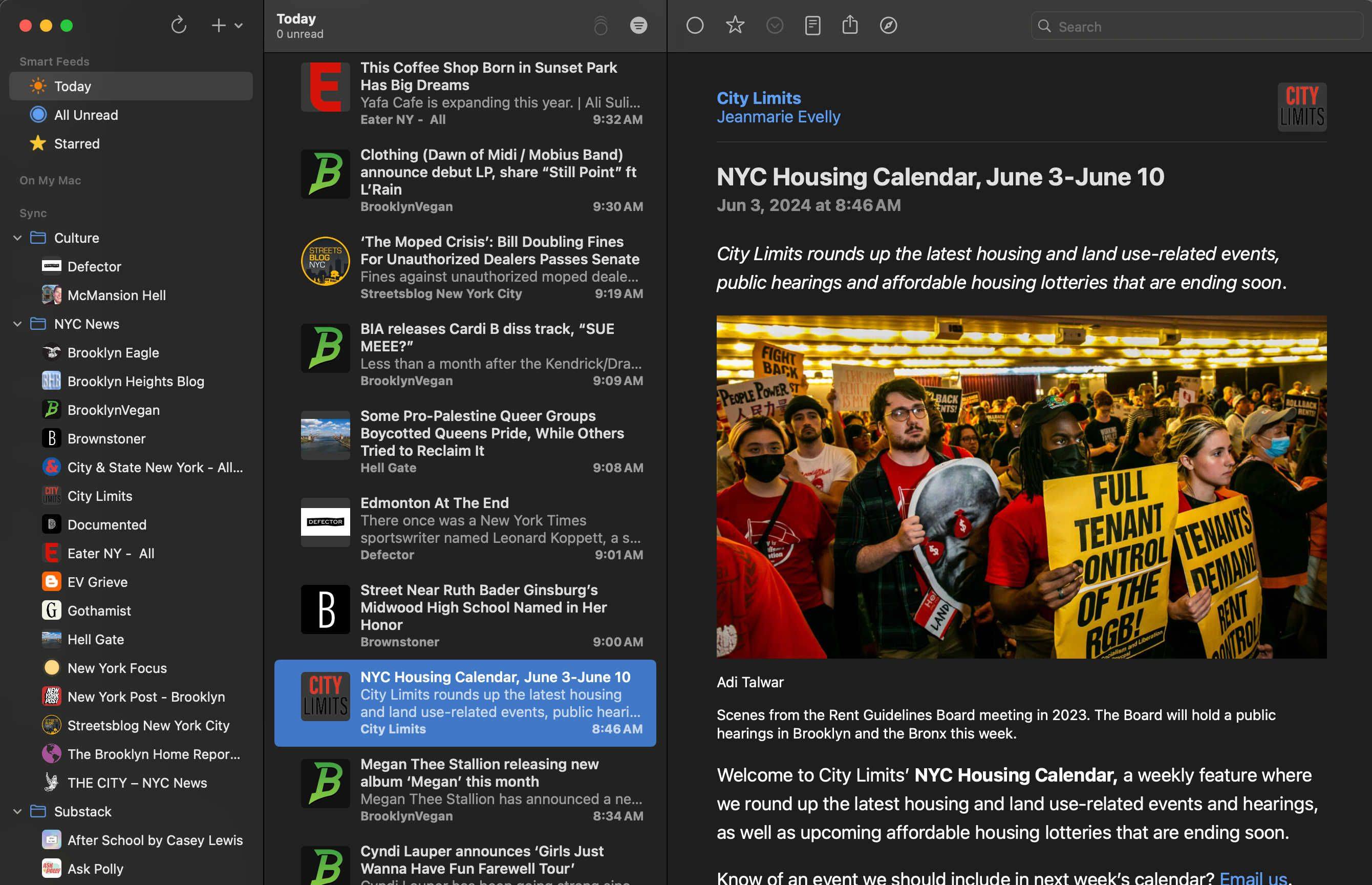Open the City Limits feed in sidebar

(131, 496)
